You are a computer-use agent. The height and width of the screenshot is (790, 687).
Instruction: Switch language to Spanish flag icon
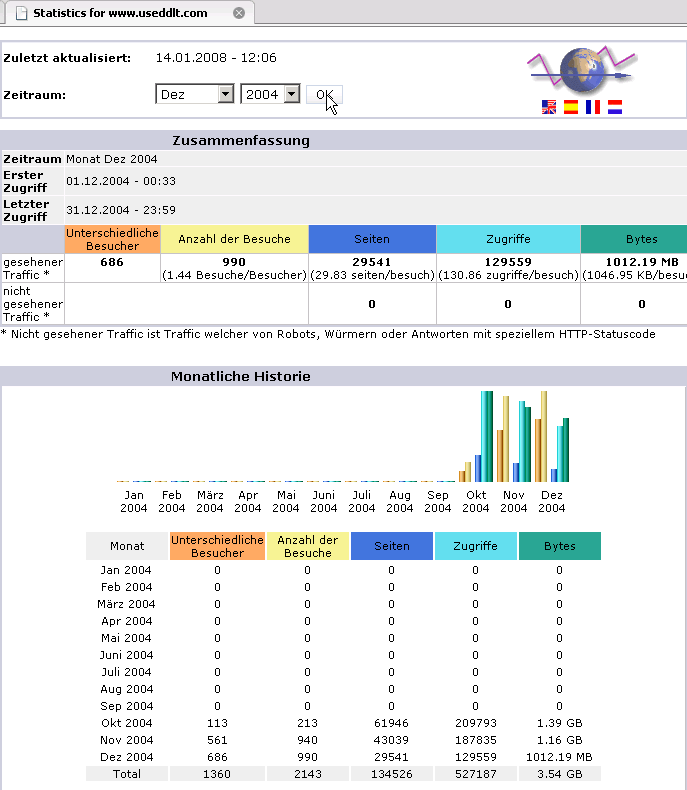point(571,107)
